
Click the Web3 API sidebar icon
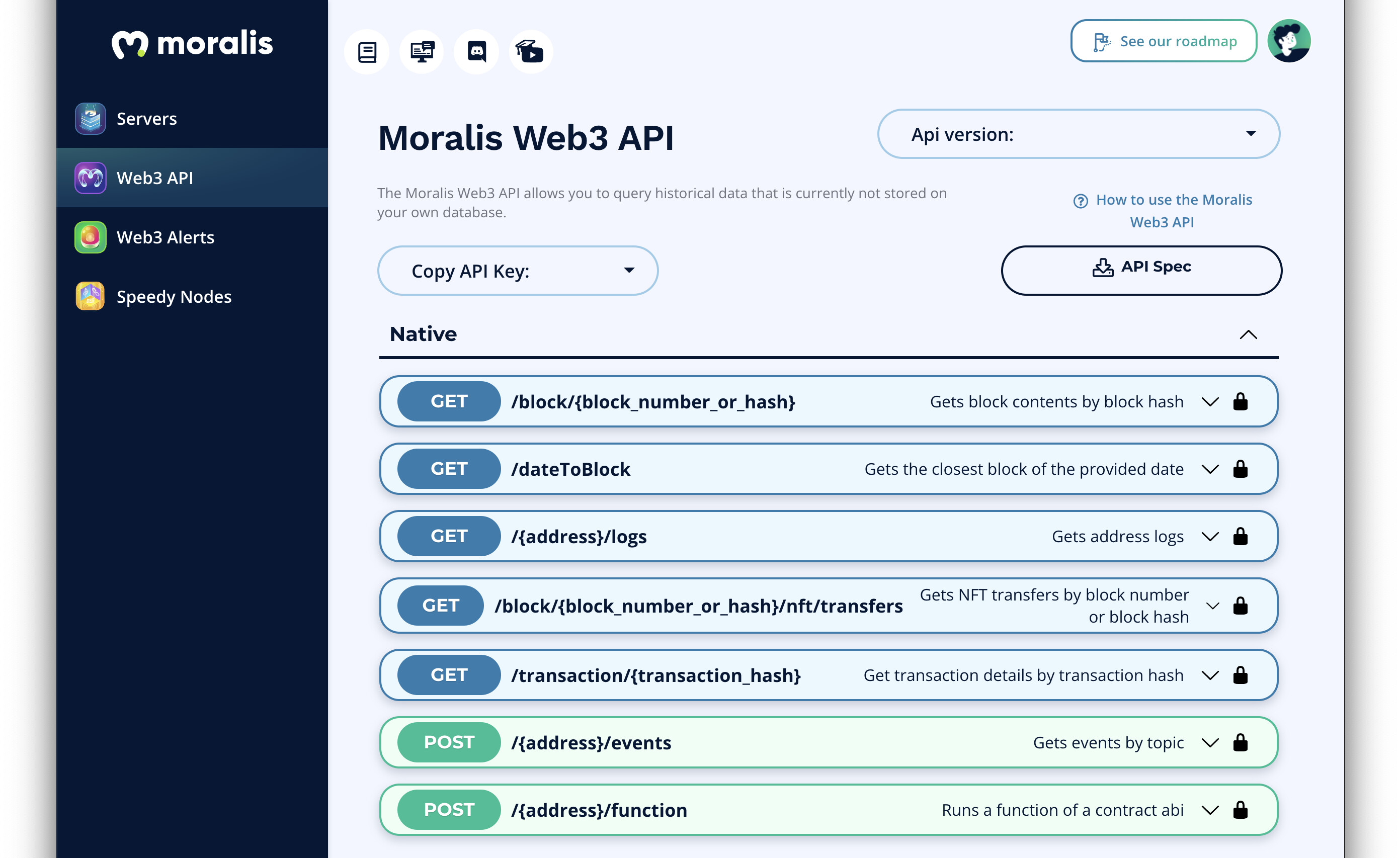pyautogui.click(x=91, y=178)
